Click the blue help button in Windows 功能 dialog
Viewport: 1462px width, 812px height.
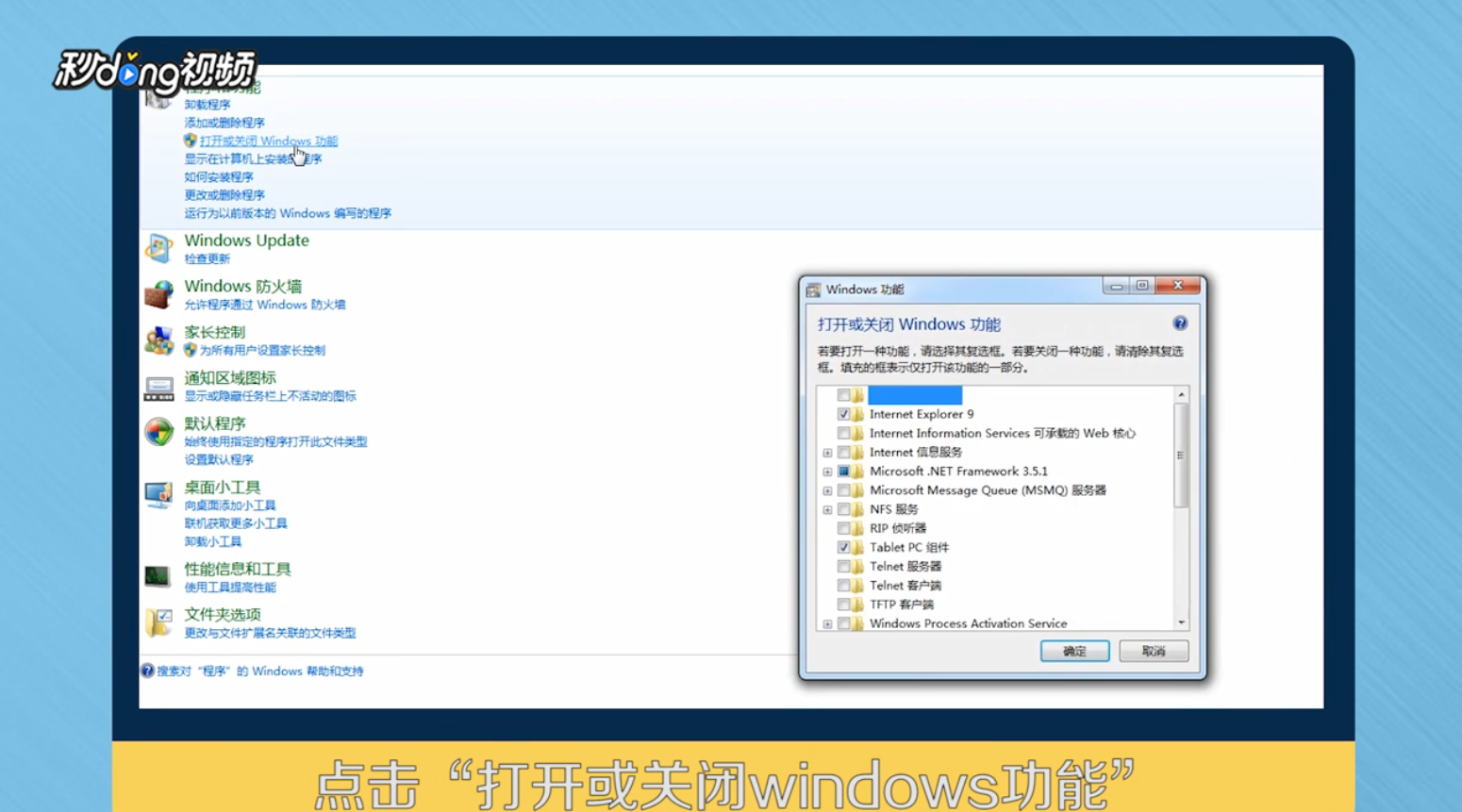coord(1180,323)
